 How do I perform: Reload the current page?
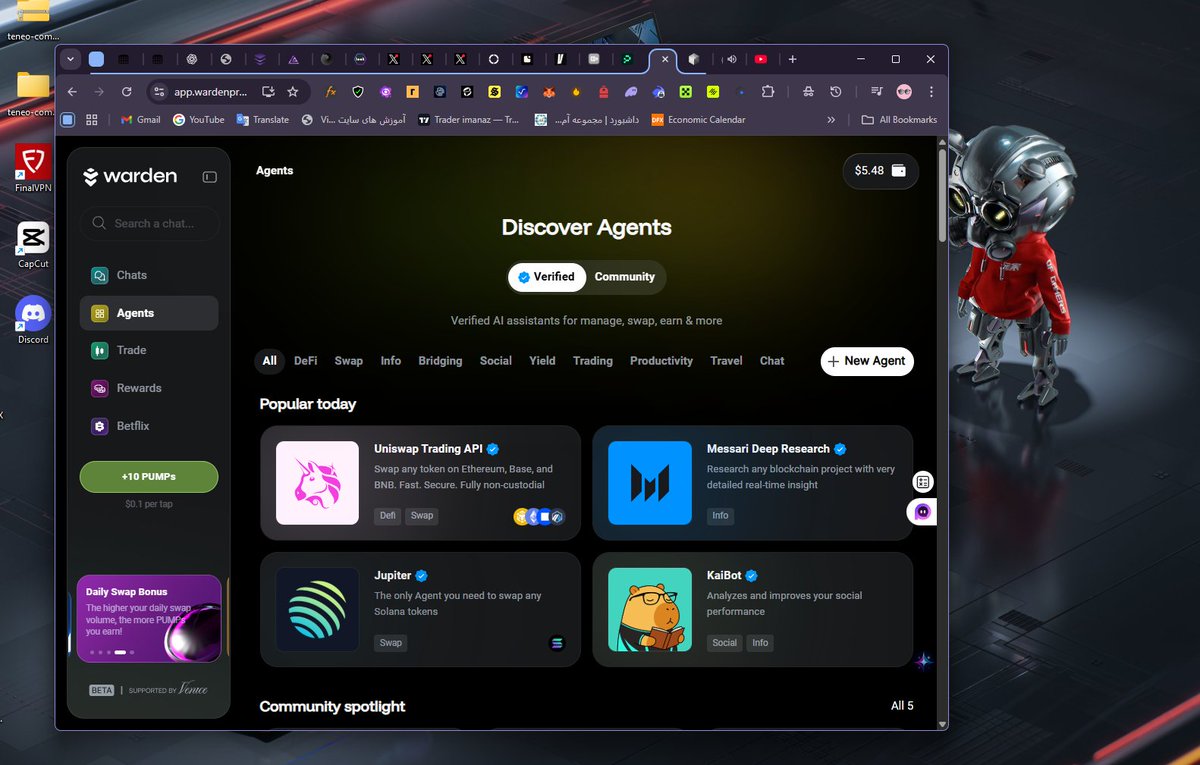[x=126, y=91]
